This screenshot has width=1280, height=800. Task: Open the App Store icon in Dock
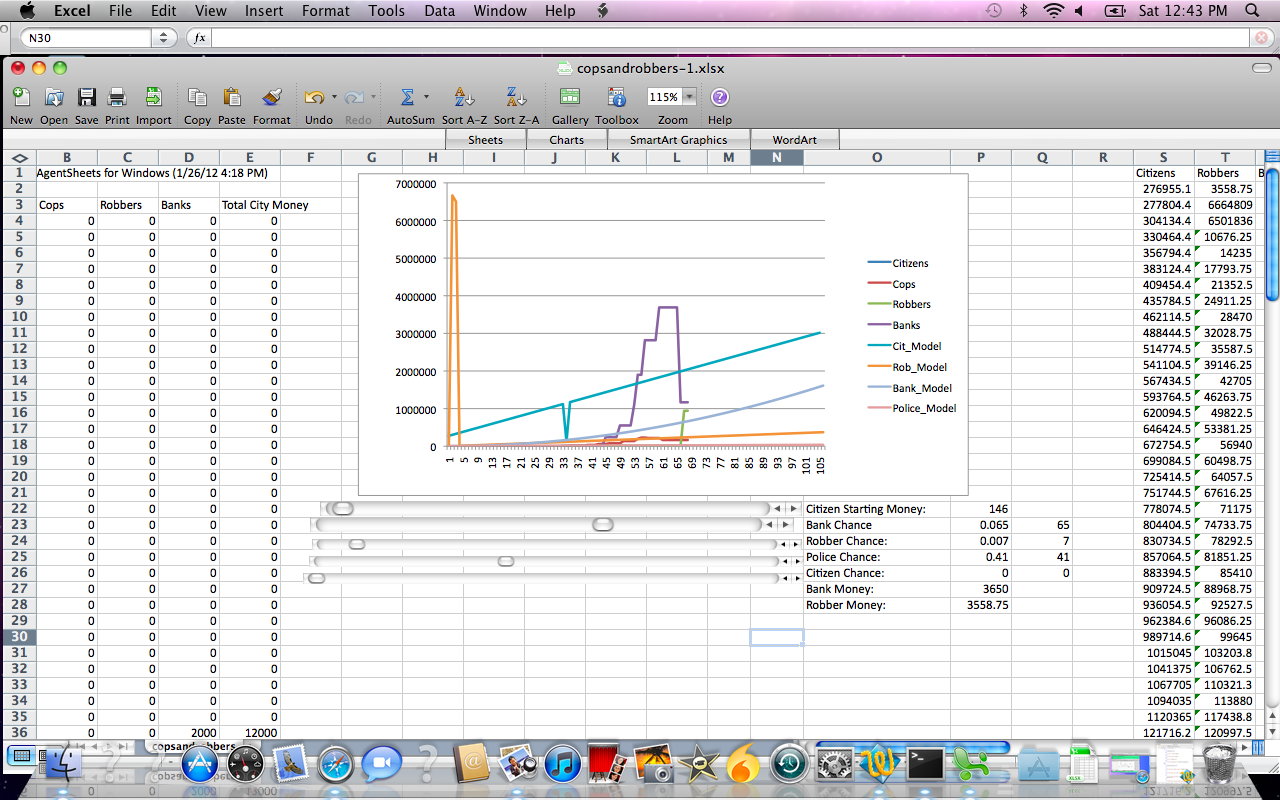[199, 766]
